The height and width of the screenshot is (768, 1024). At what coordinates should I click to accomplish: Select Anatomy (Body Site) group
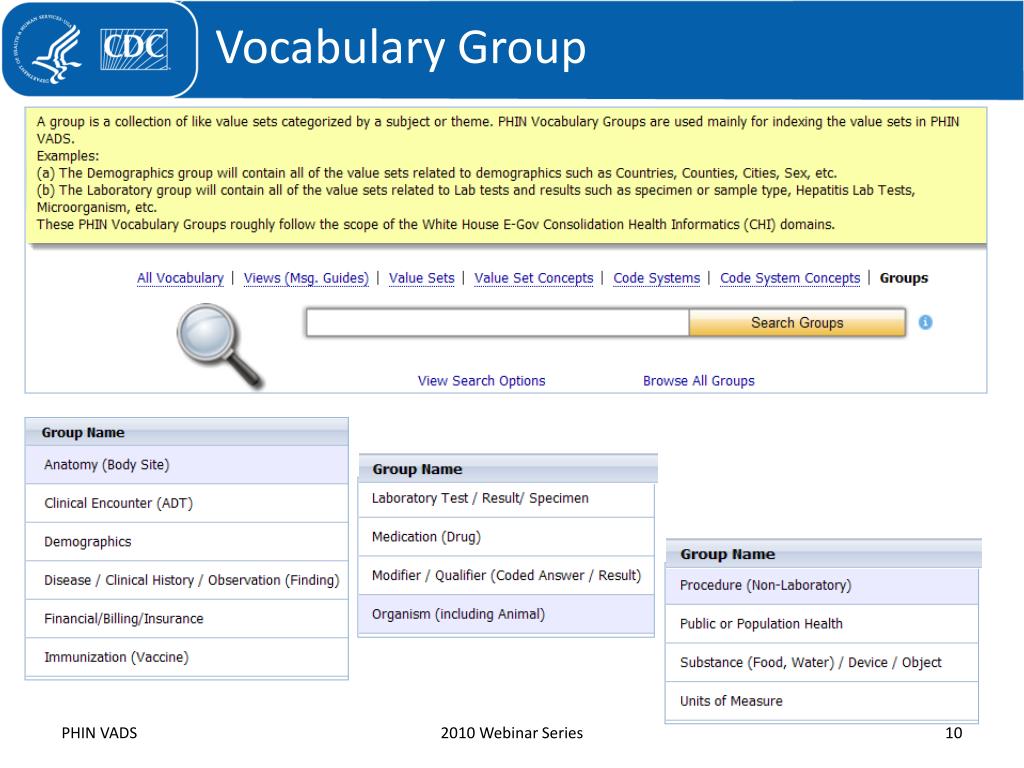(x=187, y=465)
